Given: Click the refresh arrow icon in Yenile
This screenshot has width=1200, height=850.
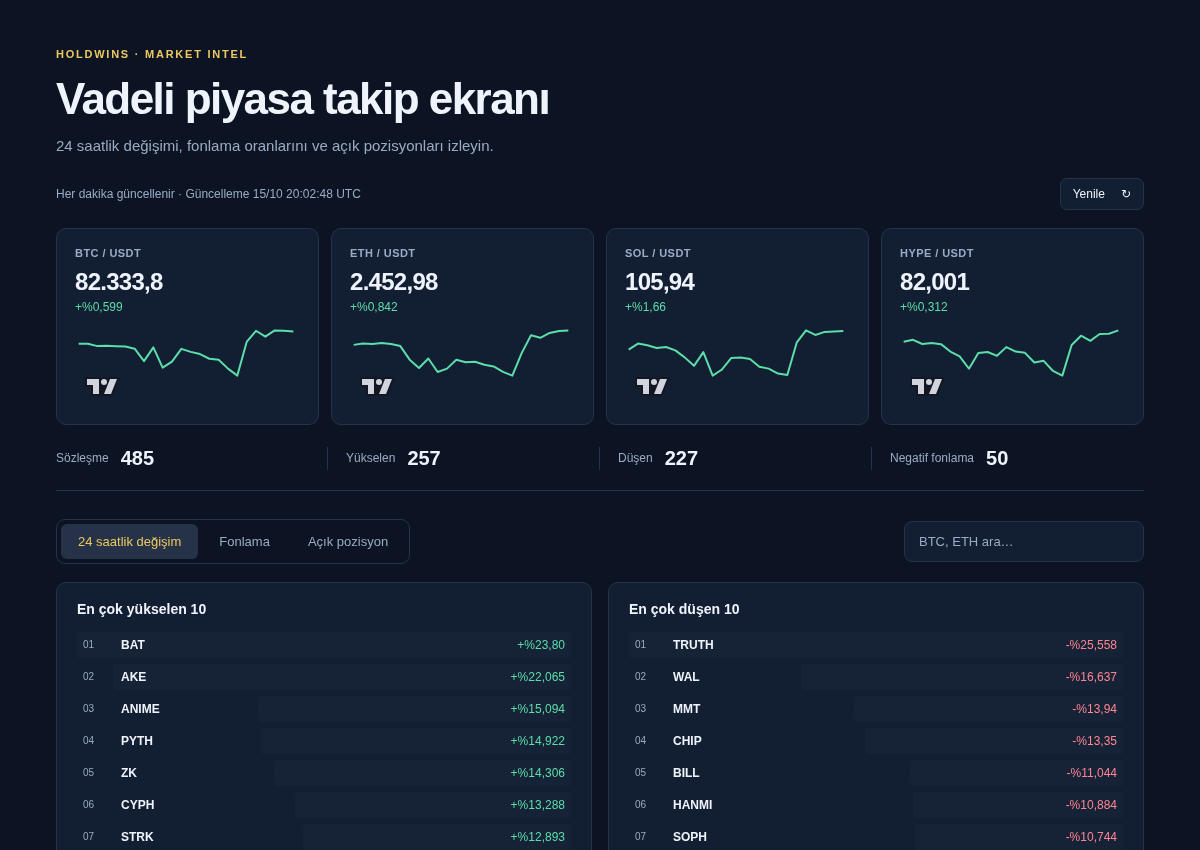Looking at the screenshot, I should click(x=1126, y=194).
